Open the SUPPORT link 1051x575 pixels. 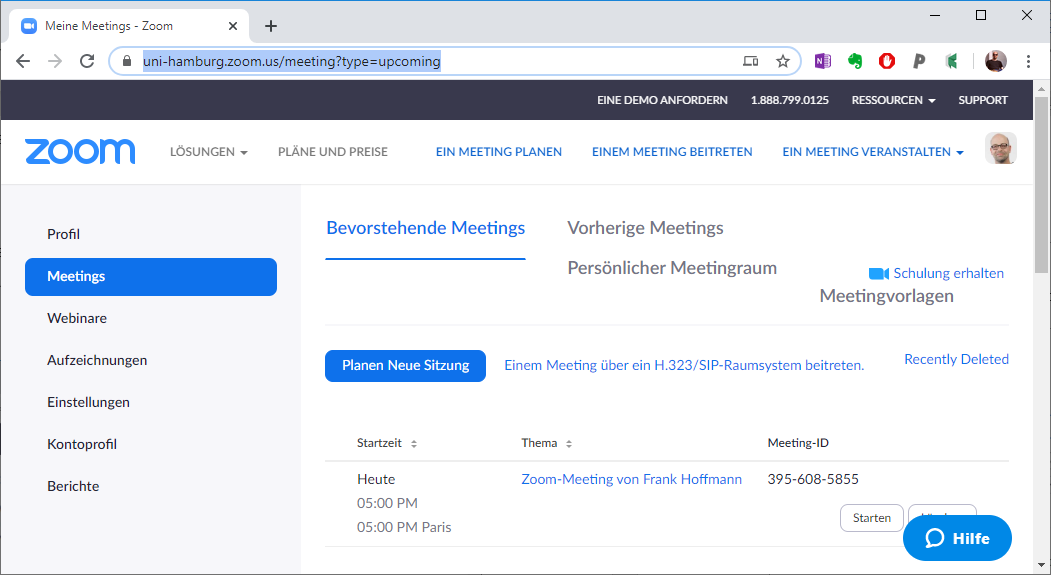coord(983,100)
